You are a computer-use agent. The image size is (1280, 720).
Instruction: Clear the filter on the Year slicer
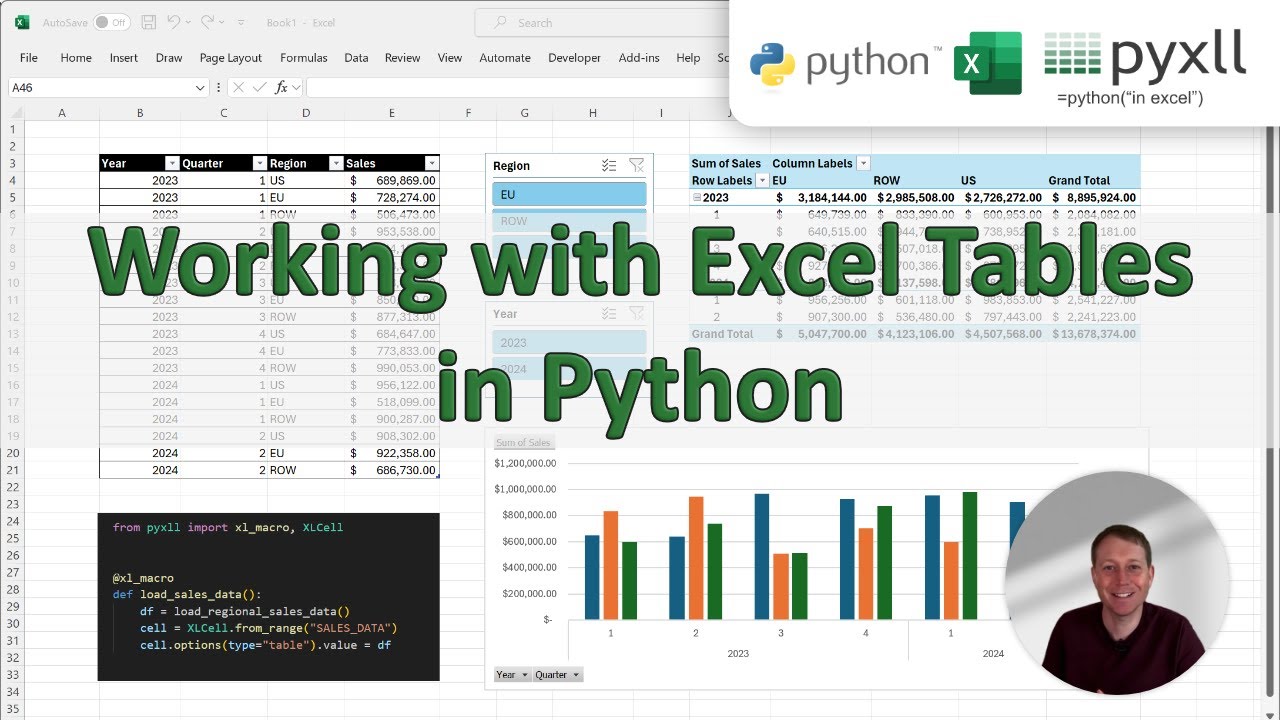click(x=636, y=313)
